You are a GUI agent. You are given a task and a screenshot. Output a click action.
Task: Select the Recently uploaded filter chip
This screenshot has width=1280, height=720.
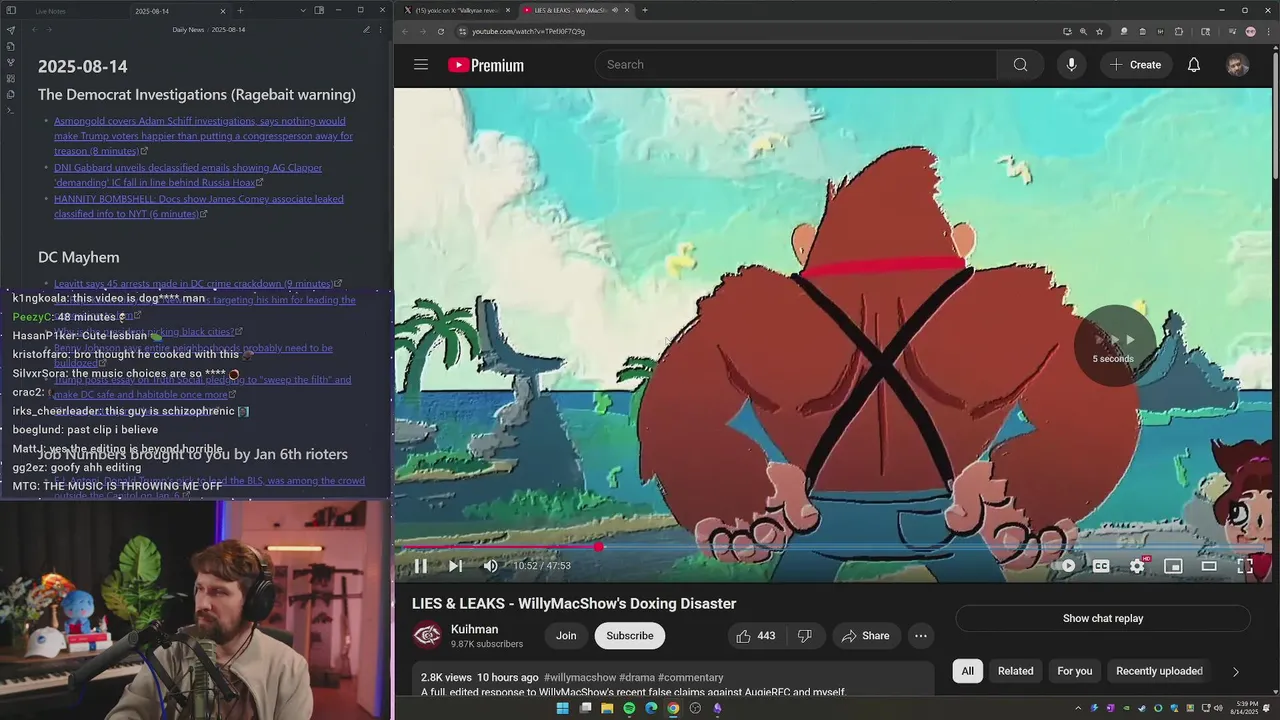click(x=1159, y=671)
